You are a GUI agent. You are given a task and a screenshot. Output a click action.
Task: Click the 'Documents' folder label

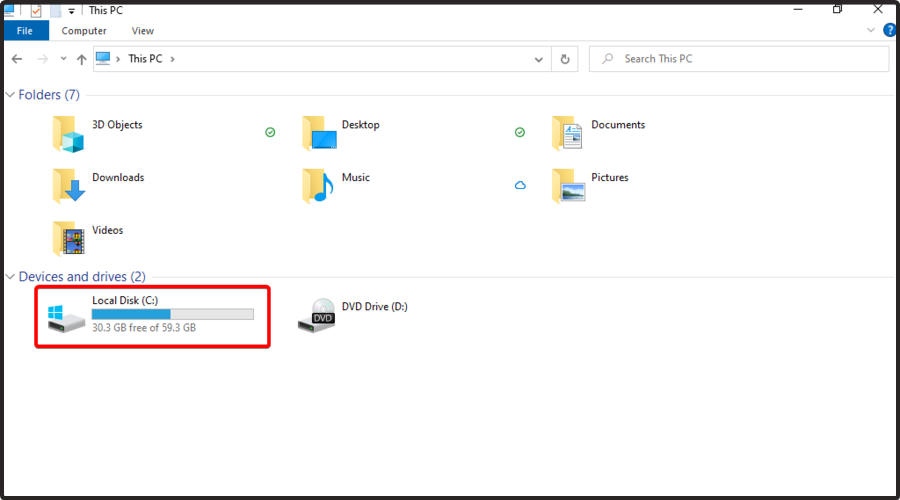click(x=618, y=125)
